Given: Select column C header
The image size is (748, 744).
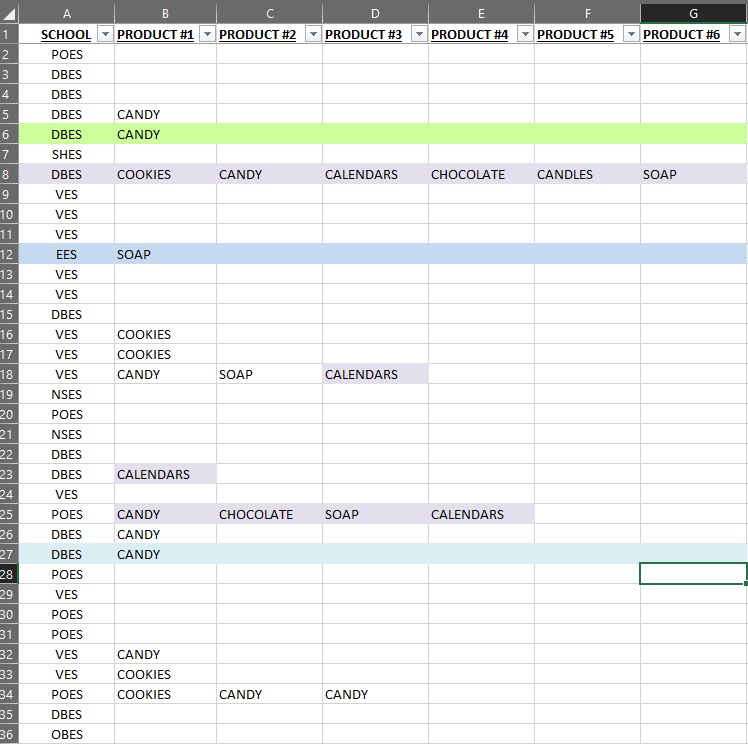Looking at the screenshot, I should pos(270,14).
